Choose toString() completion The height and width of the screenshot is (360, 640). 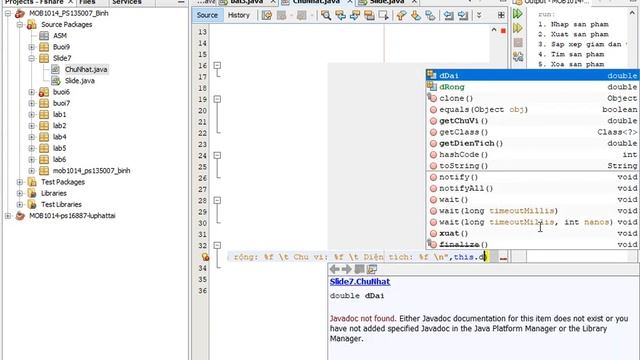532,166
